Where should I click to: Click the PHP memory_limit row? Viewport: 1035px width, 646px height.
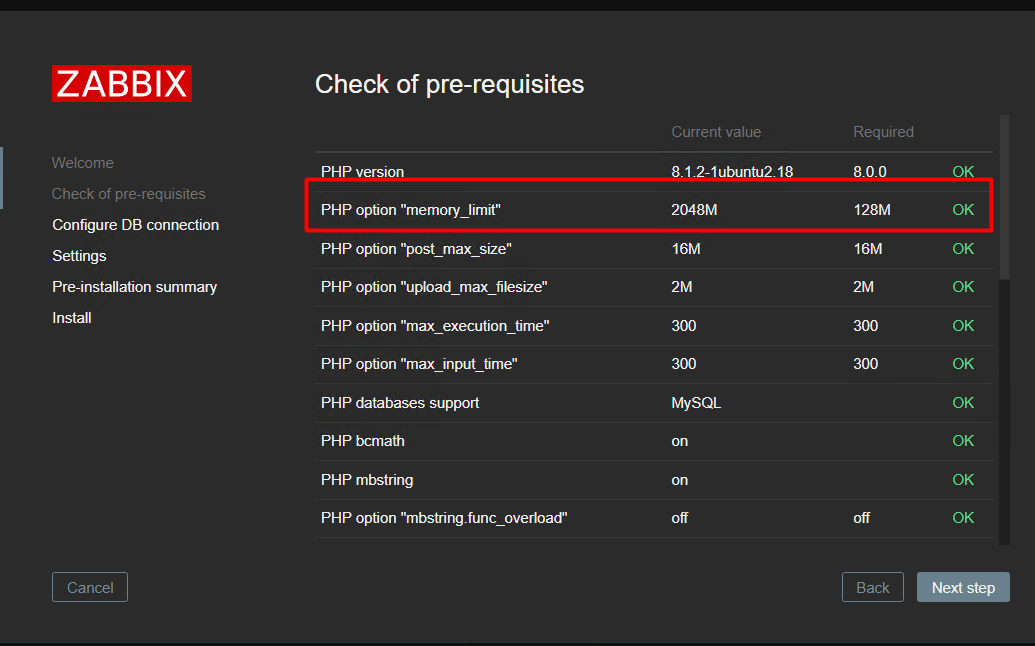[653, 210]
